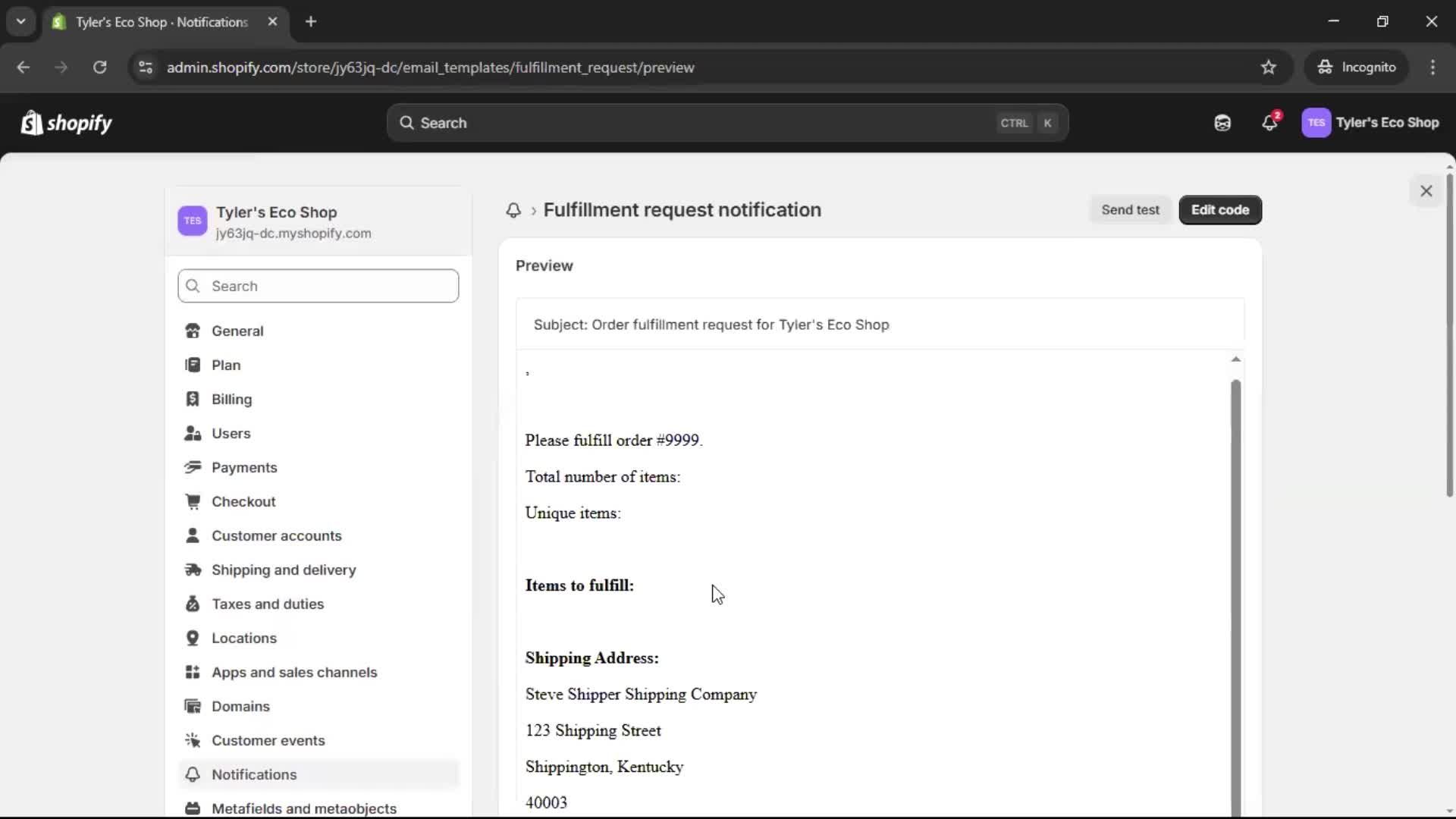Open notifications bell with 2 alerts

coord(1270,122)
